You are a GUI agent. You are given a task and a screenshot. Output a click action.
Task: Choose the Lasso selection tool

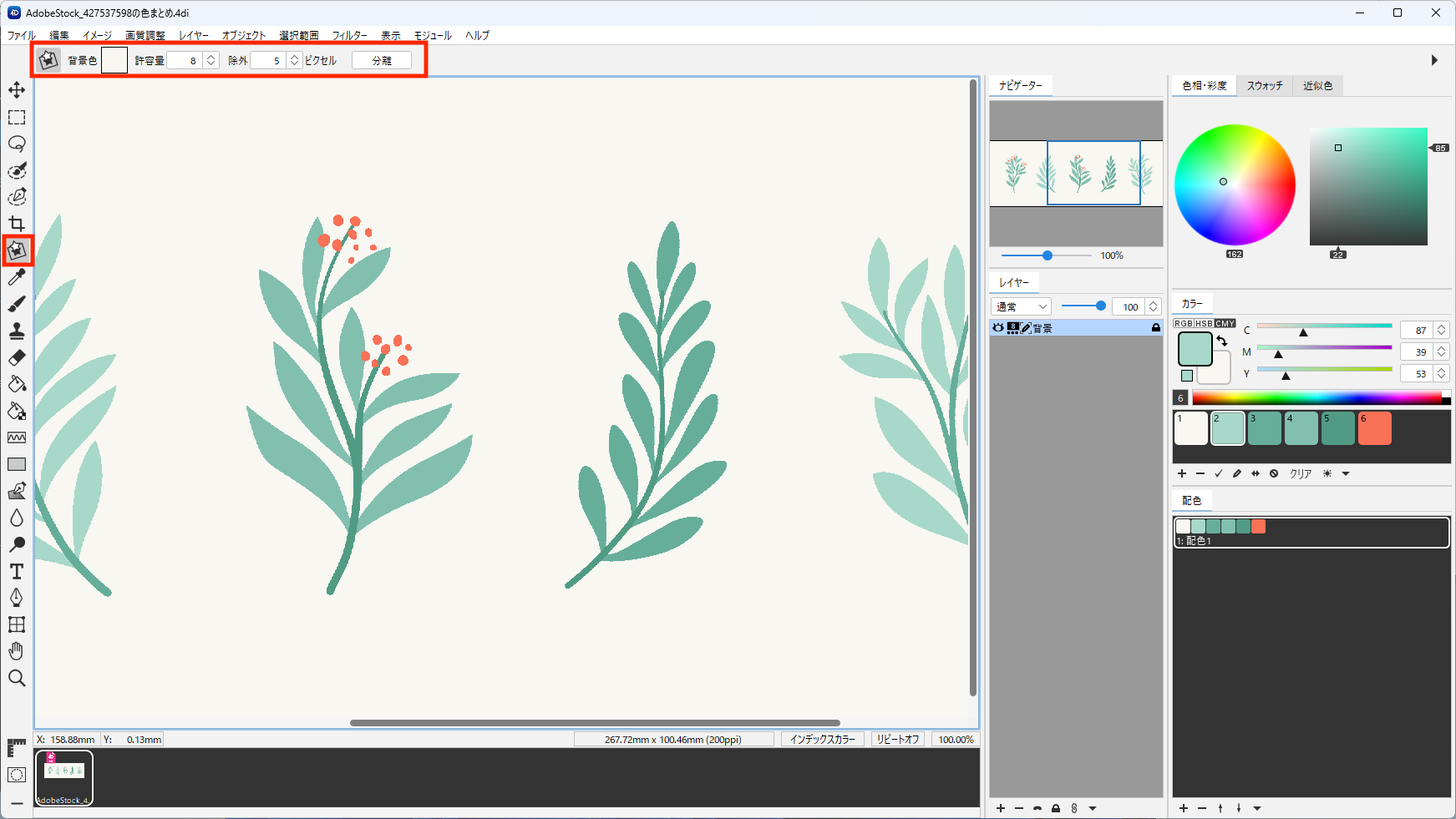pos(17,144)
